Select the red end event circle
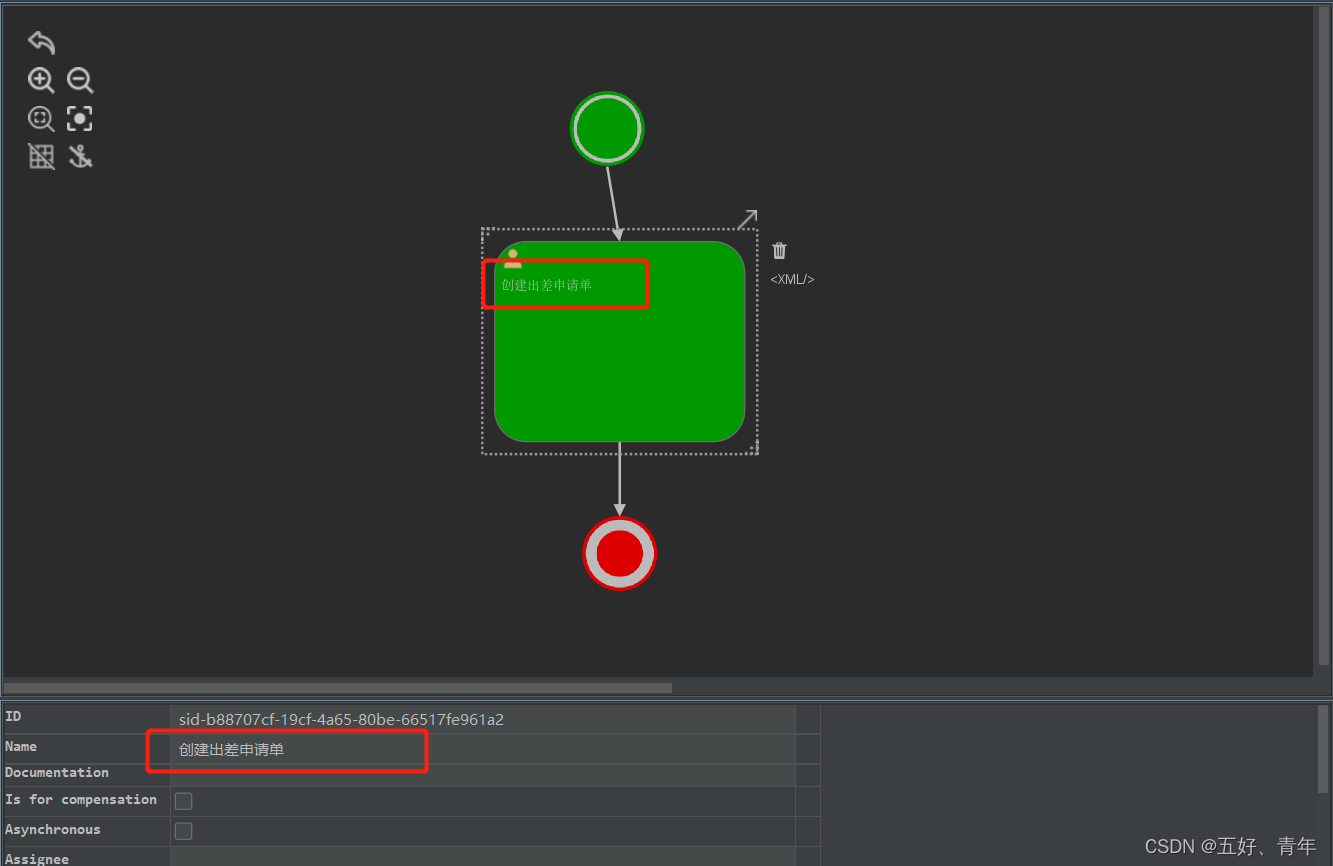Image resolution: width=1333 pixels, height=866 pixels. pyautogui.click(x=620, y=553)
